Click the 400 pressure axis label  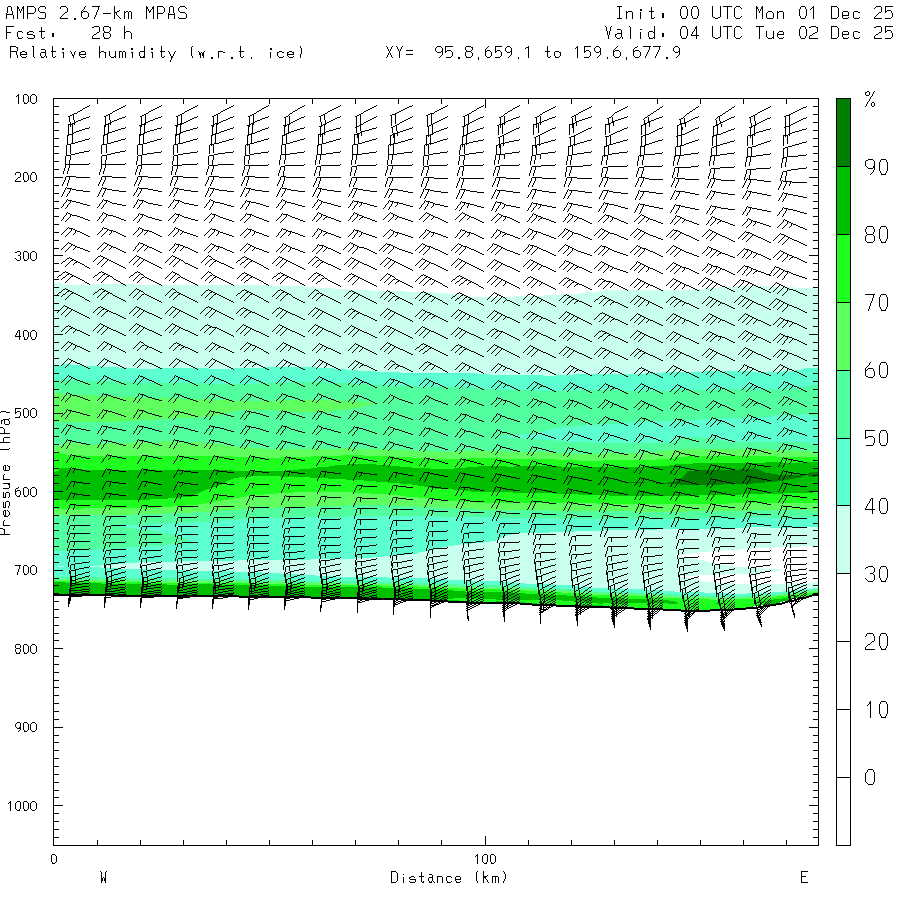pos(26,335)
